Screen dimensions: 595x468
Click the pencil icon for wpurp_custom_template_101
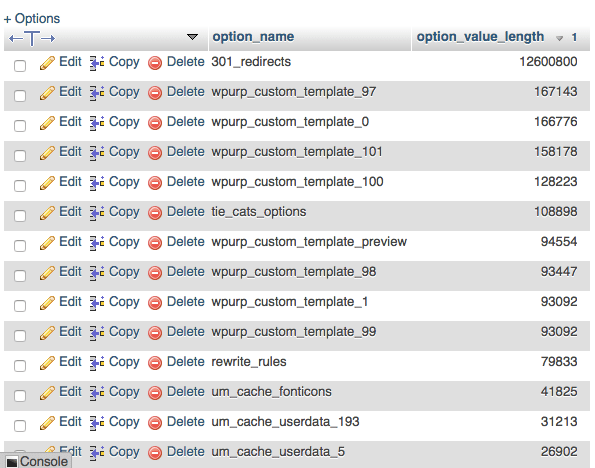pos(47,153)
